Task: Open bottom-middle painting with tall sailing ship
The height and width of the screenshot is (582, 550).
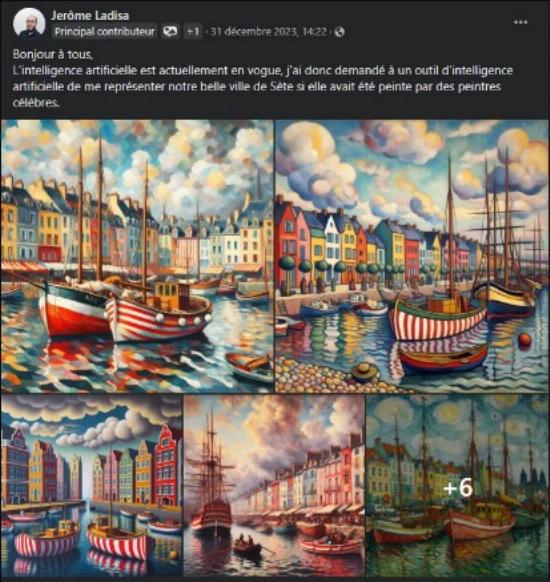Action: click(x=275, y=485)
